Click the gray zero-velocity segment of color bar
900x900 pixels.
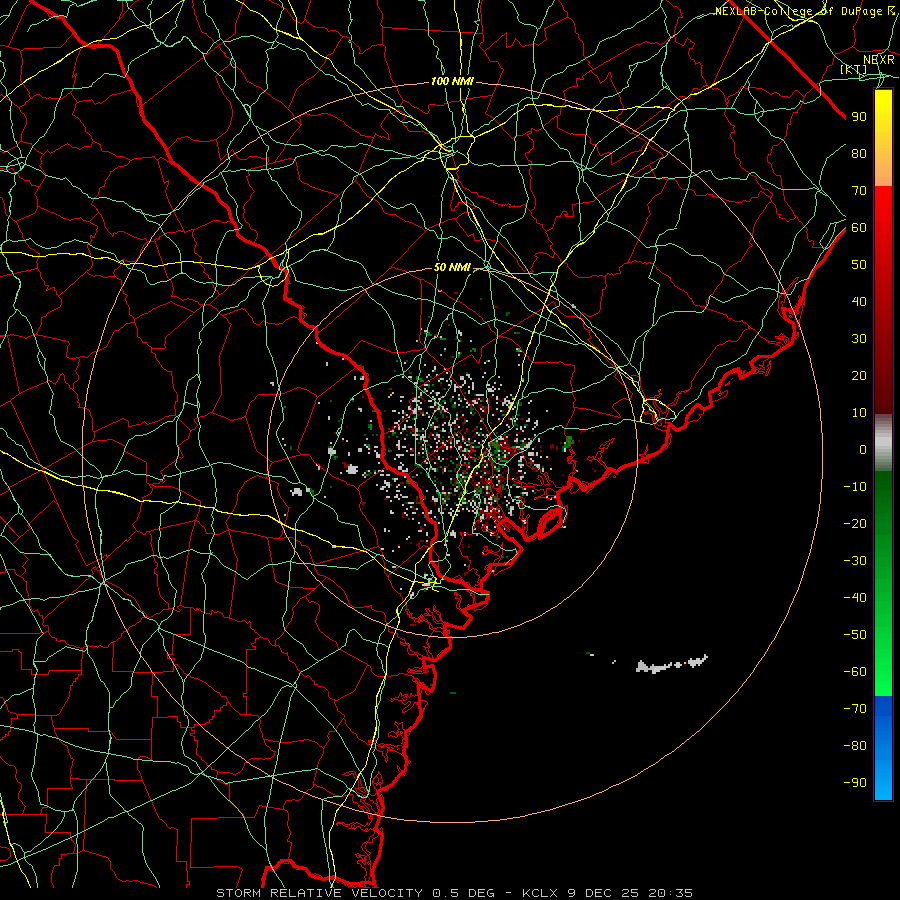883,443
